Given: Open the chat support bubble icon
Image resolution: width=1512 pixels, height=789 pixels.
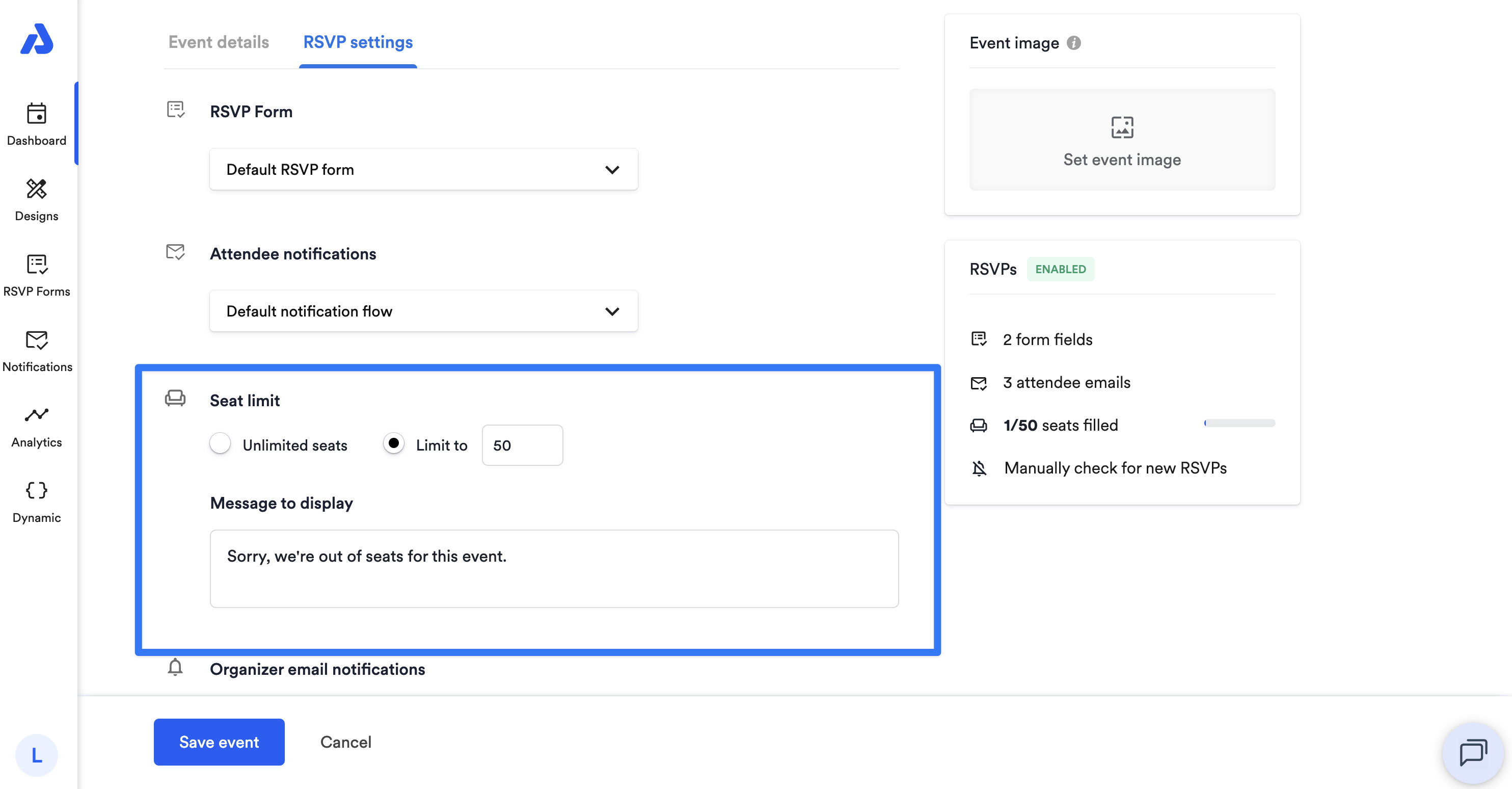Looking at the screenshot, I should pyautogui.click(x=1473, y=753).
